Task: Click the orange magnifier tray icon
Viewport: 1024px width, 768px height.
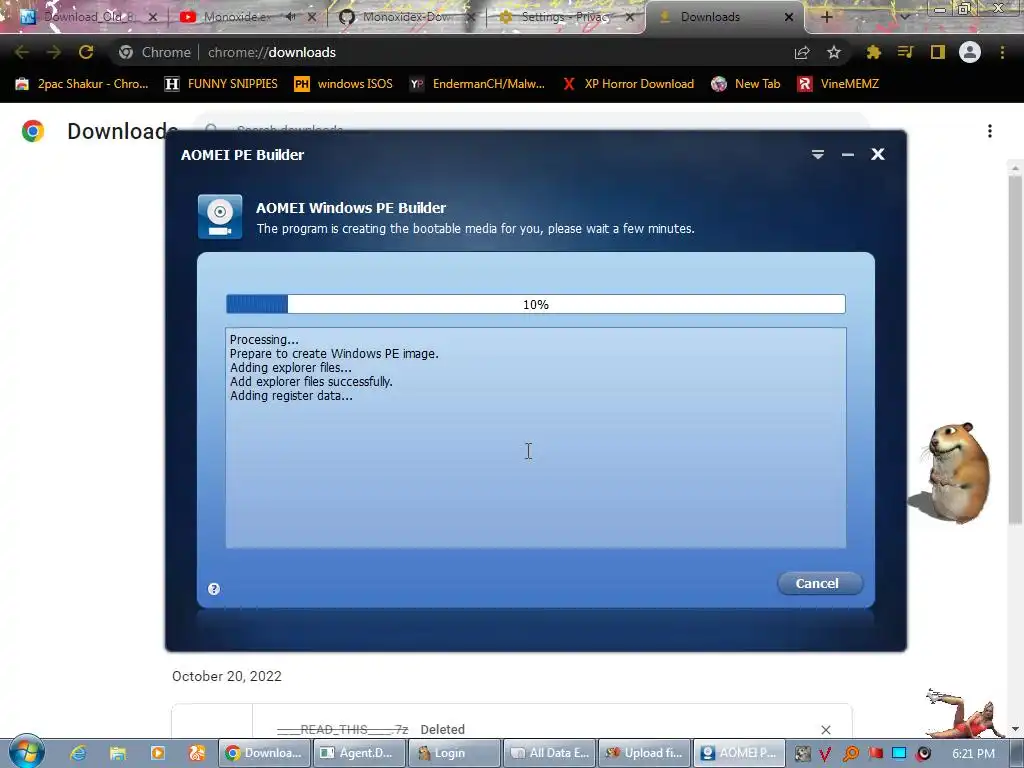Action: tap(850, 754)
